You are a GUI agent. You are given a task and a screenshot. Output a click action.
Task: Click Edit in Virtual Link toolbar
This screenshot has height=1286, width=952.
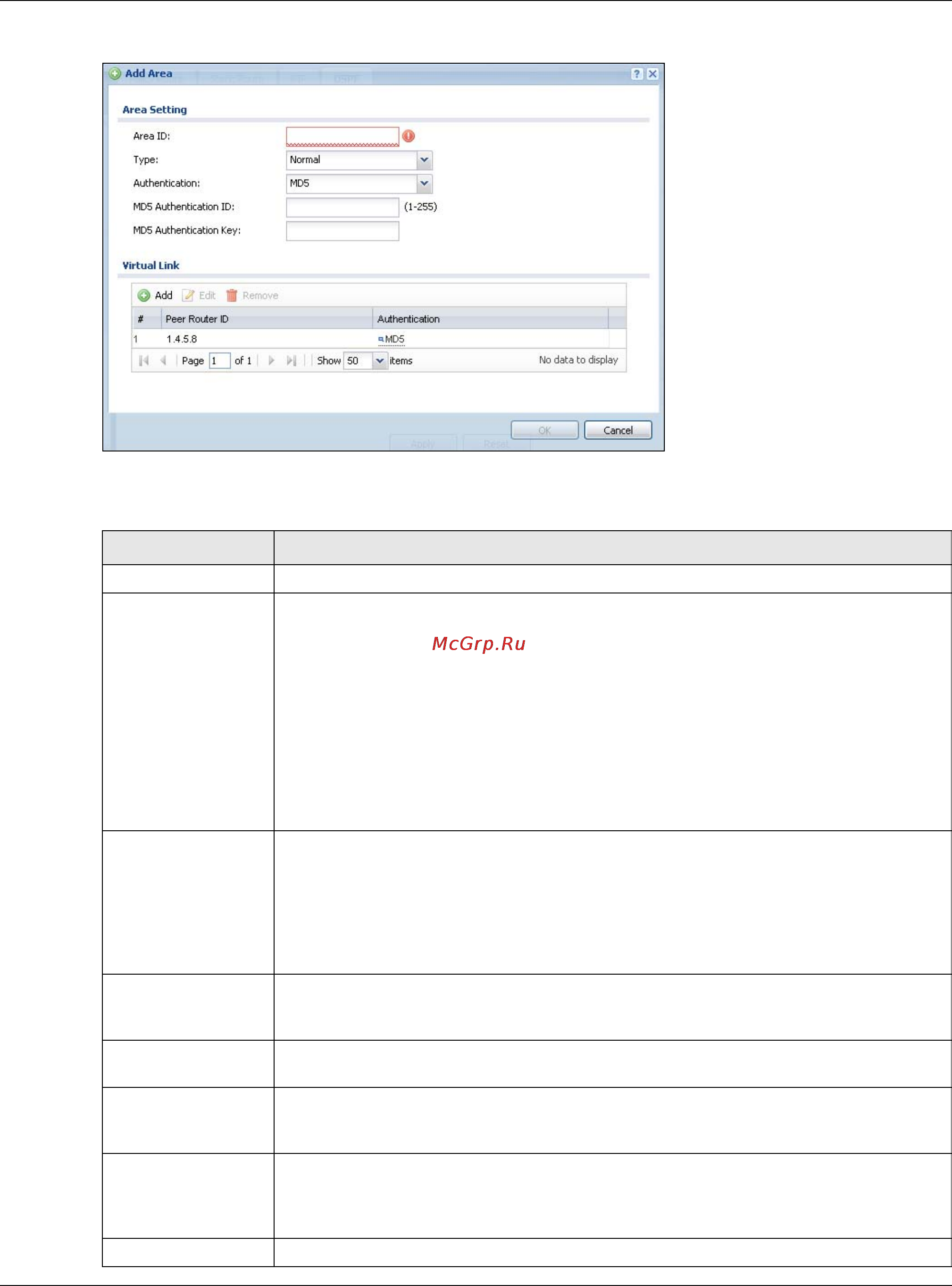(x=199, y=296)
